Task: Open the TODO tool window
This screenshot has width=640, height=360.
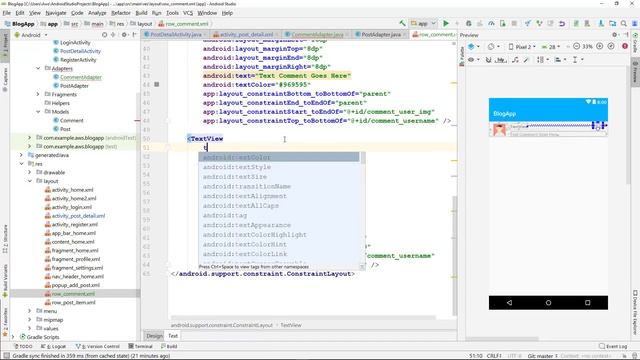Action: [x=23, y=346]
